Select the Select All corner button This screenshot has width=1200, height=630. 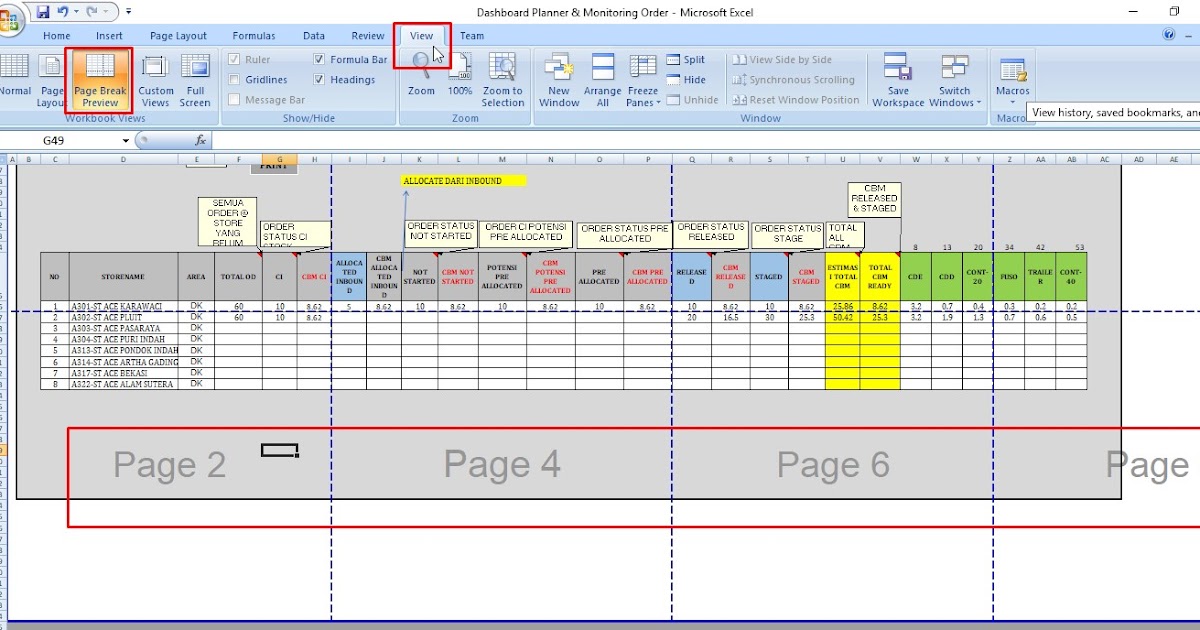[4, 159]
